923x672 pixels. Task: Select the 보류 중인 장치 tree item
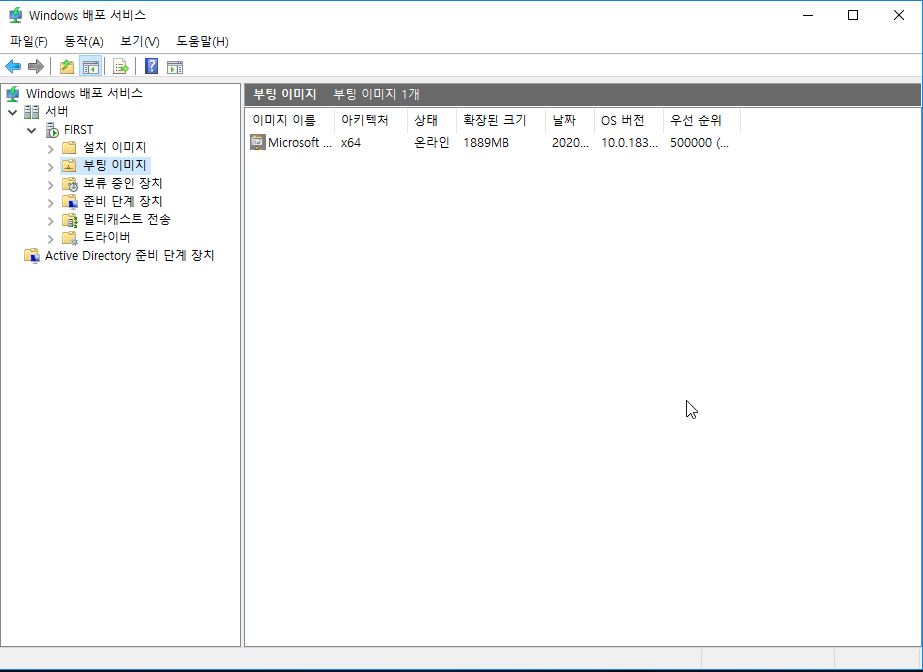122,184
